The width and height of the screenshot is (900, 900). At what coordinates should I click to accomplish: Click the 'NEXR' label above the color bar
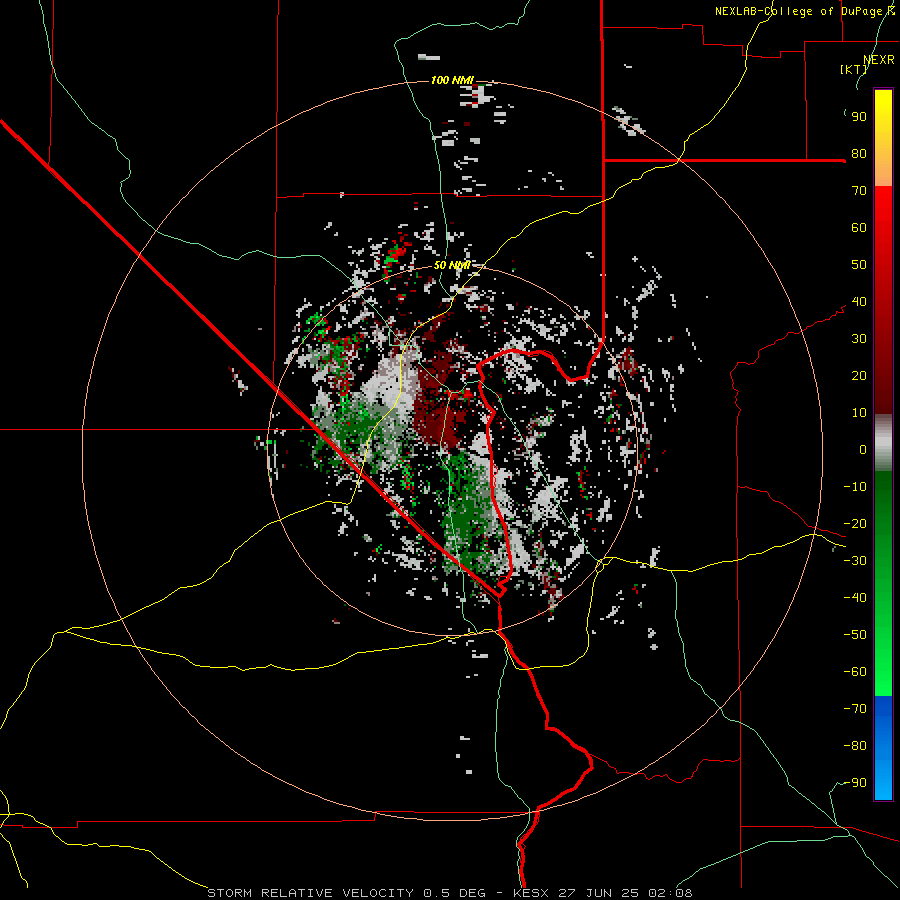[879, 60]
